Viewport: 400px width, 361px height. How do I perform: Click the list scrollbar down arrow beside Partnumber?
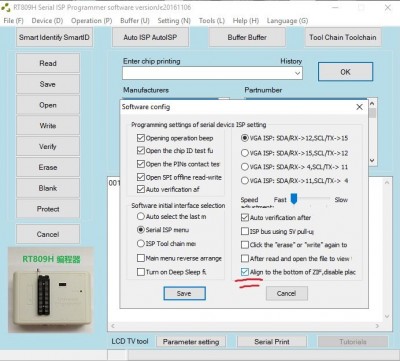pyautogui.click(x=372, y=160)
